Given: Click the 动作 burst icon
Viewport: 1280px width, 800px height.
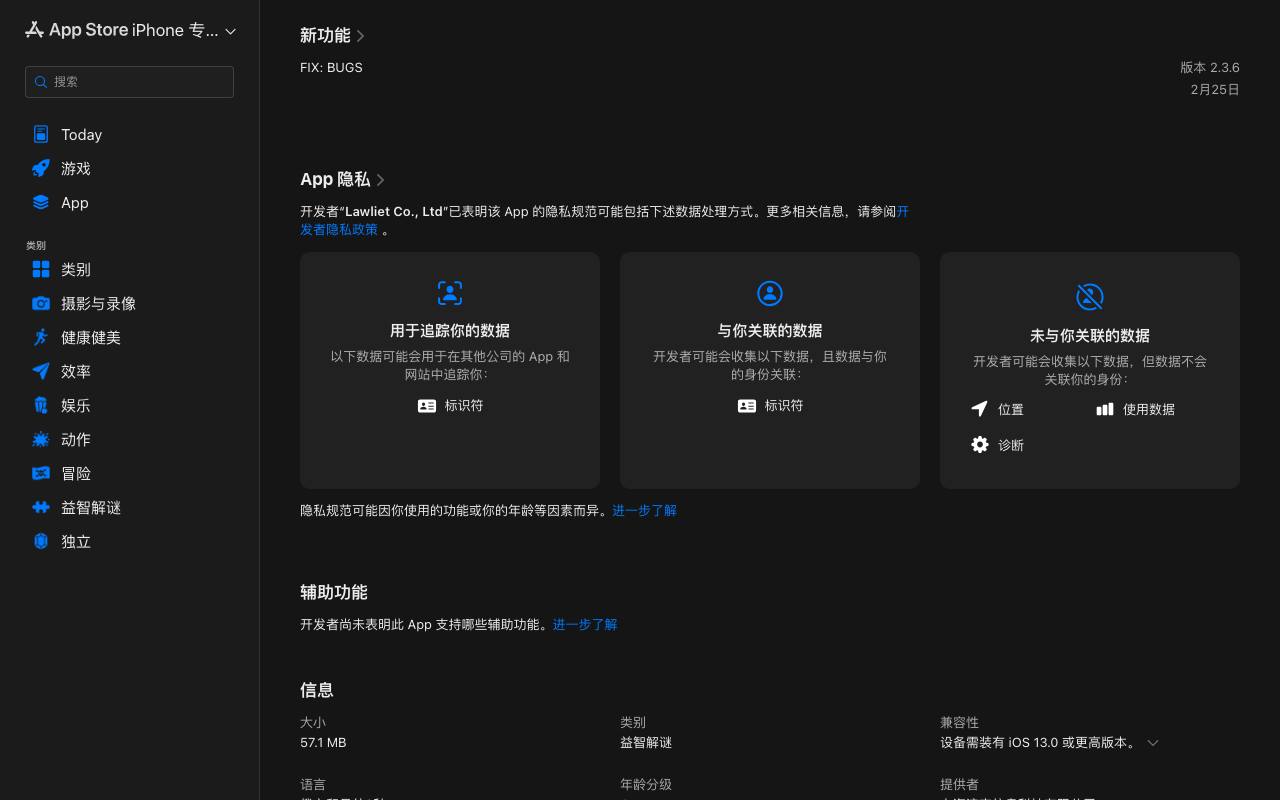Looking at the screenshot, I should pyautogui.click(x=41, y=439).
